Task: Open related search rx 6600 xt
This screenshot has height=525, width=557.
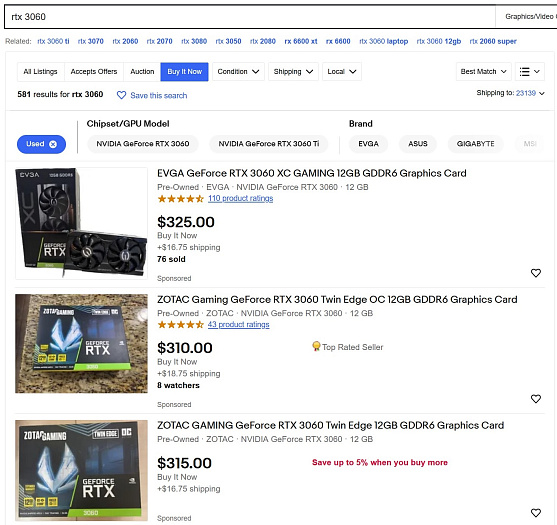Action: 301,41
